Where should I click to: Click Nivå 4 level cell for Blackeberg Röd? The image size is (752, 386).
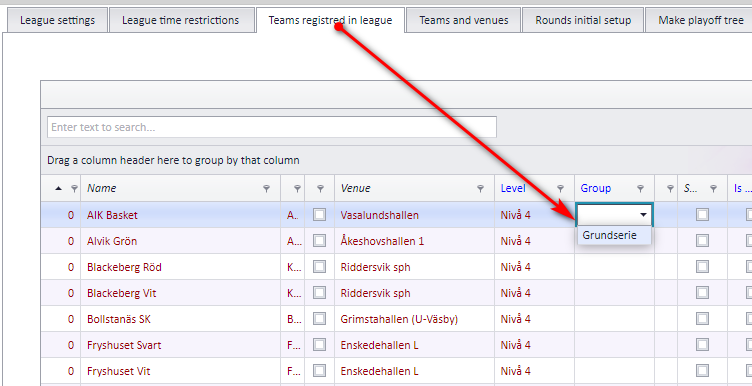coord(535,267)
